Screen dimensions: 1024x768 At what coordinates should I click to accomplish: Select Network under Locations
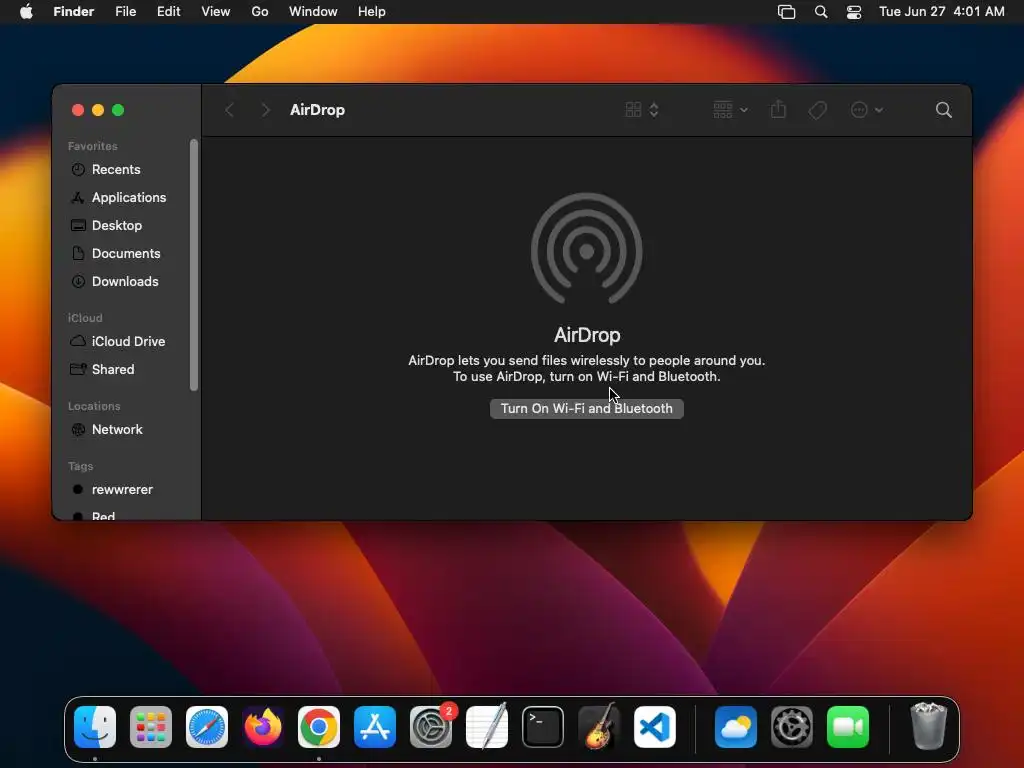[x=116, y=430]
